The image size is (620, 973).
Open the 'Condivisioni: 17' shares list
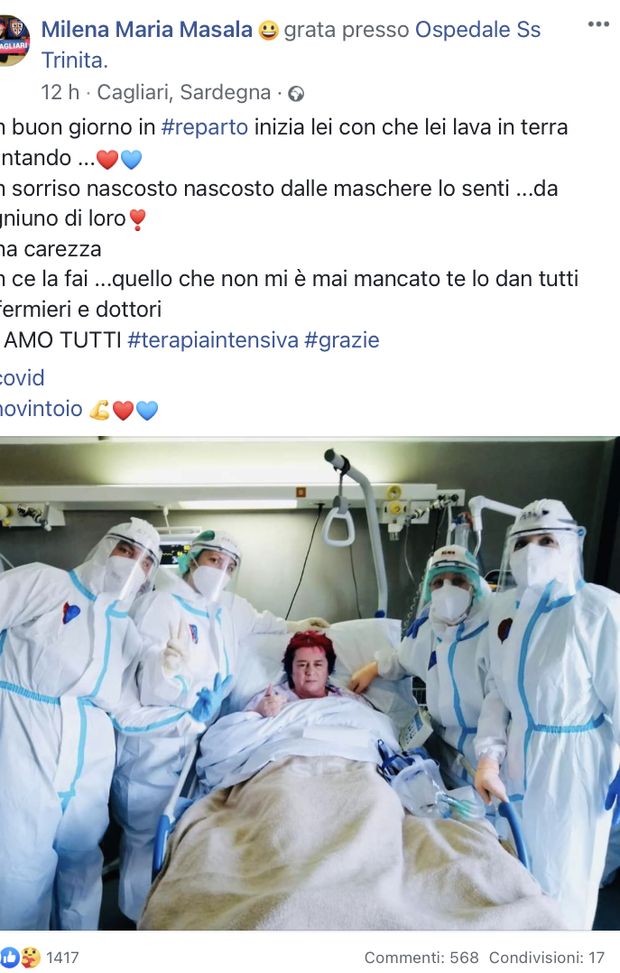click(x=547, y=957)
